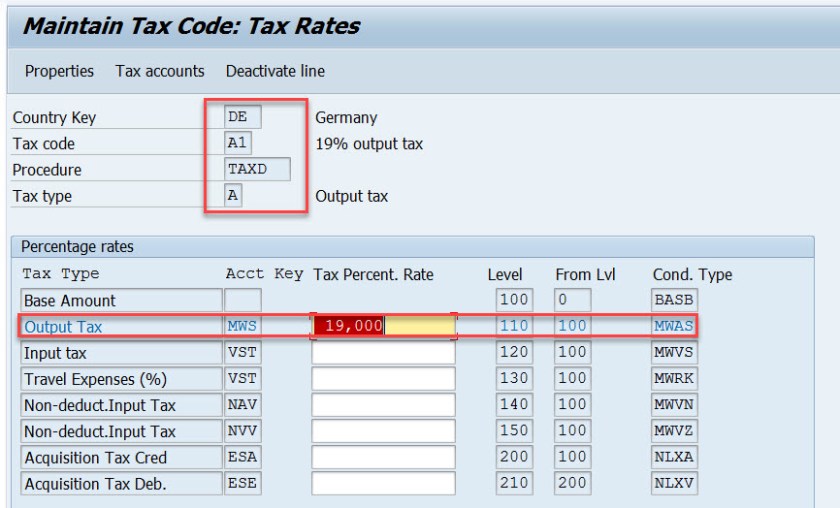Click the NLXV condition type cell
The width and height of the screenshot is (840, 508).
674,484
